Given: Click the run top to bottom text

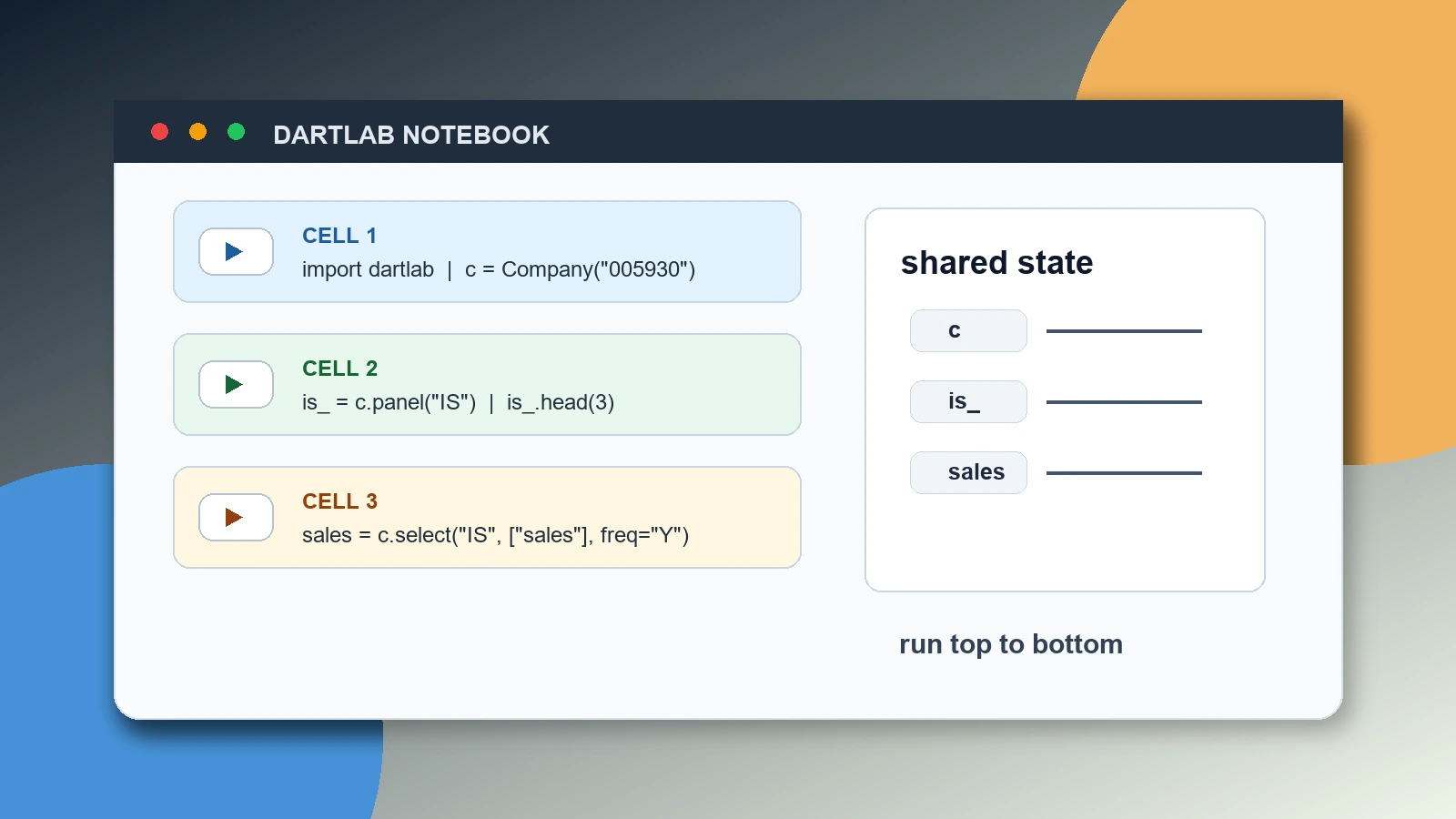Looking at the screenshot, I should (x=1011, y=644).
